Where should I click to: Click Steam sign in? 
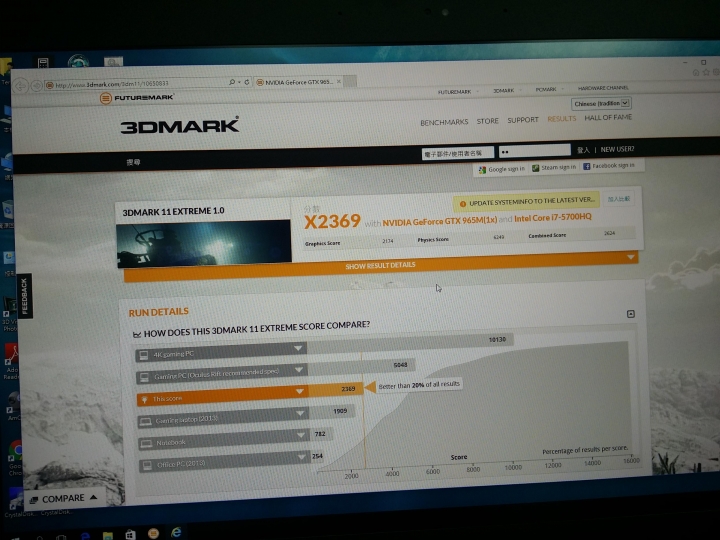coord(554,167)
